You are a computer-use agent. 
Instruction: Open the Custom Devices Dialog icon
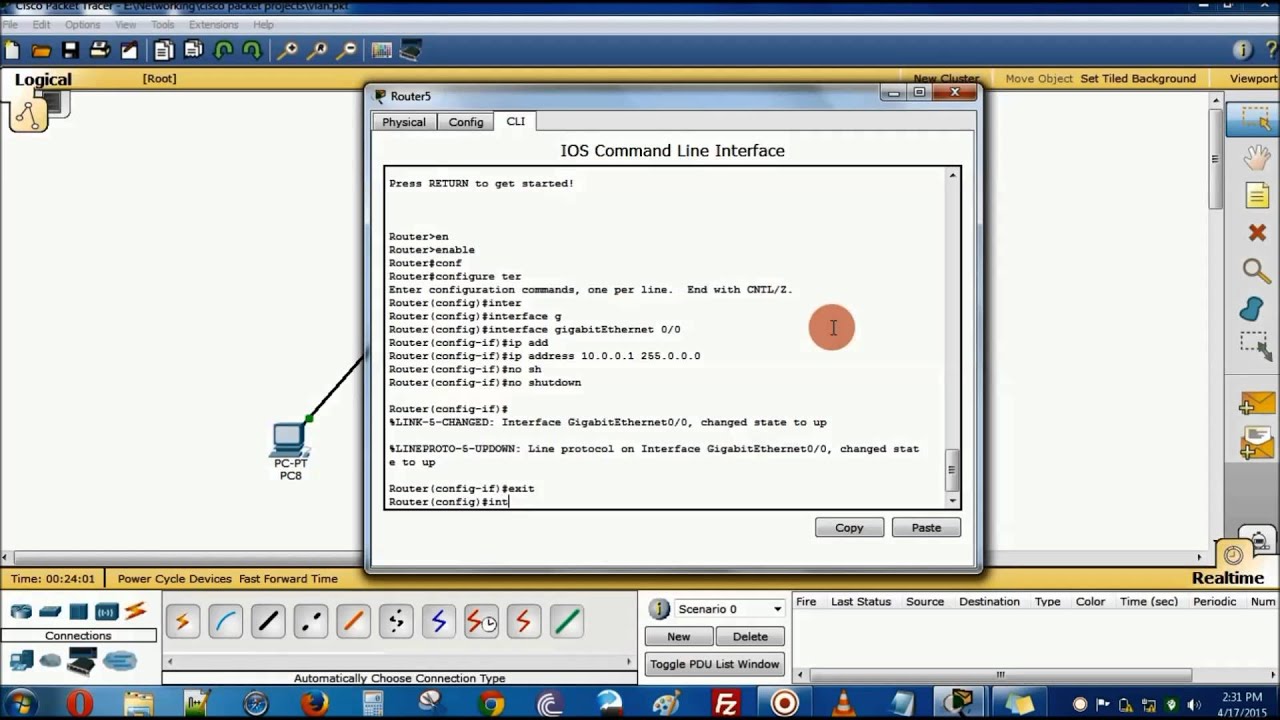411,50
